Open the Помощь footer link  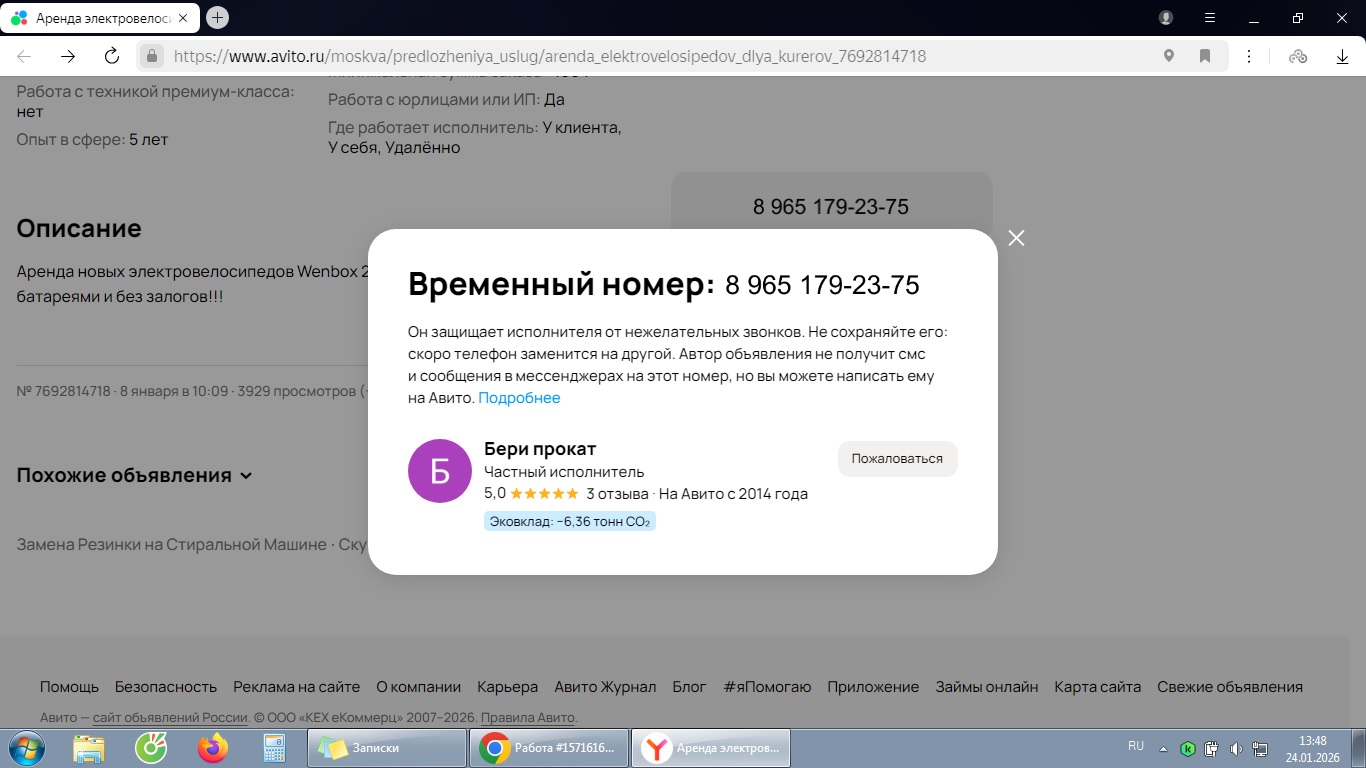point(69,687)
